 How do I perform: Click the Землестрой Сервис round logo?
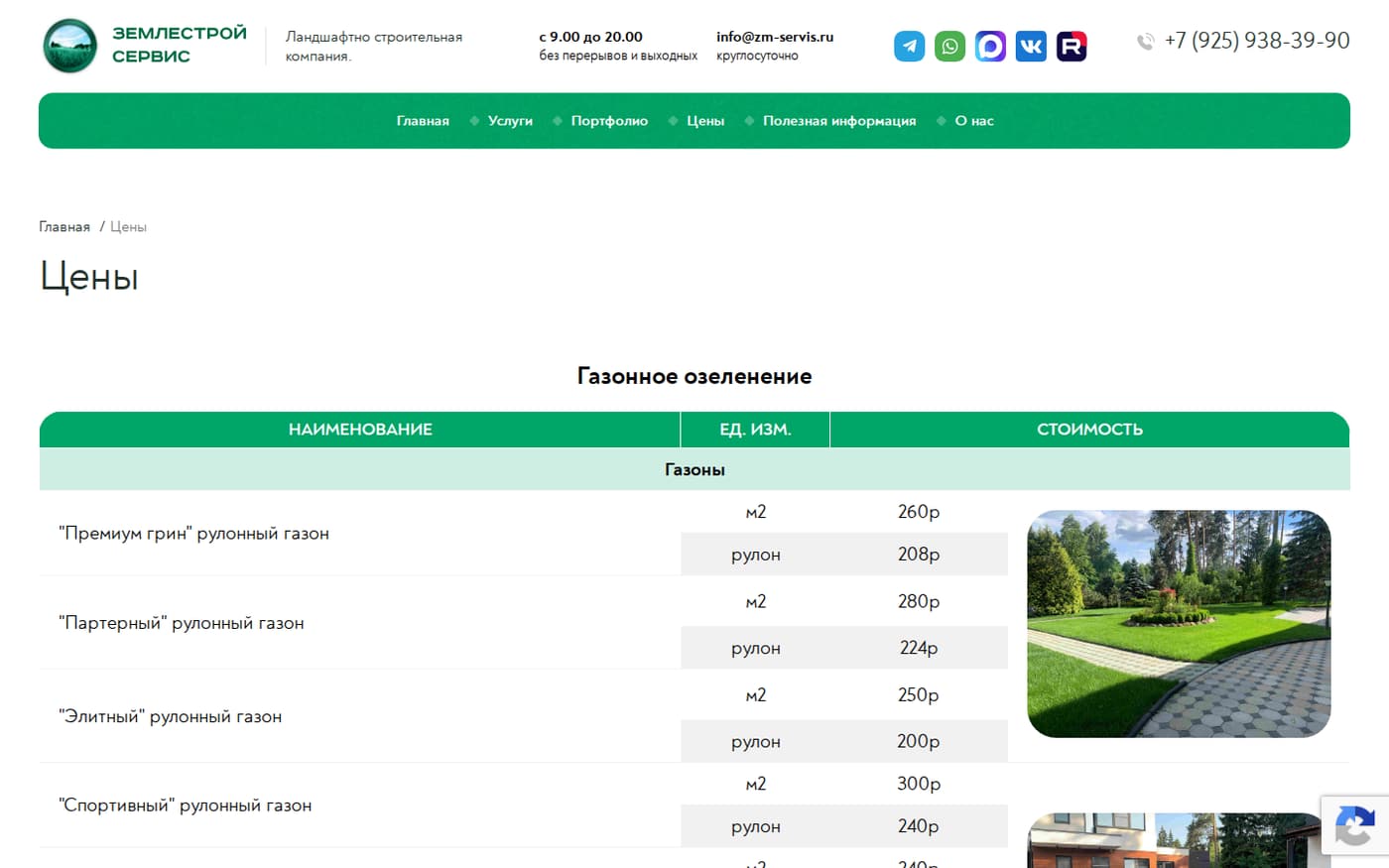[70, 46]
